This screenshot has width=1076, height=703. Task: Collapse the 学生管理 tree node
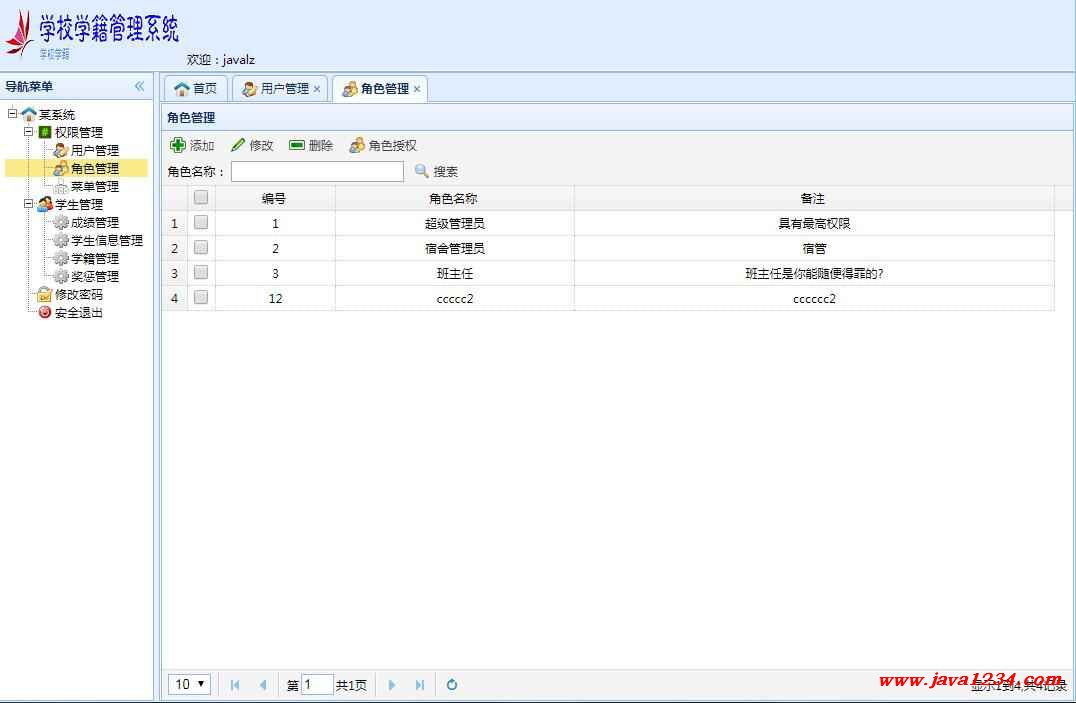pyautogui.click(x=29, y=204)
